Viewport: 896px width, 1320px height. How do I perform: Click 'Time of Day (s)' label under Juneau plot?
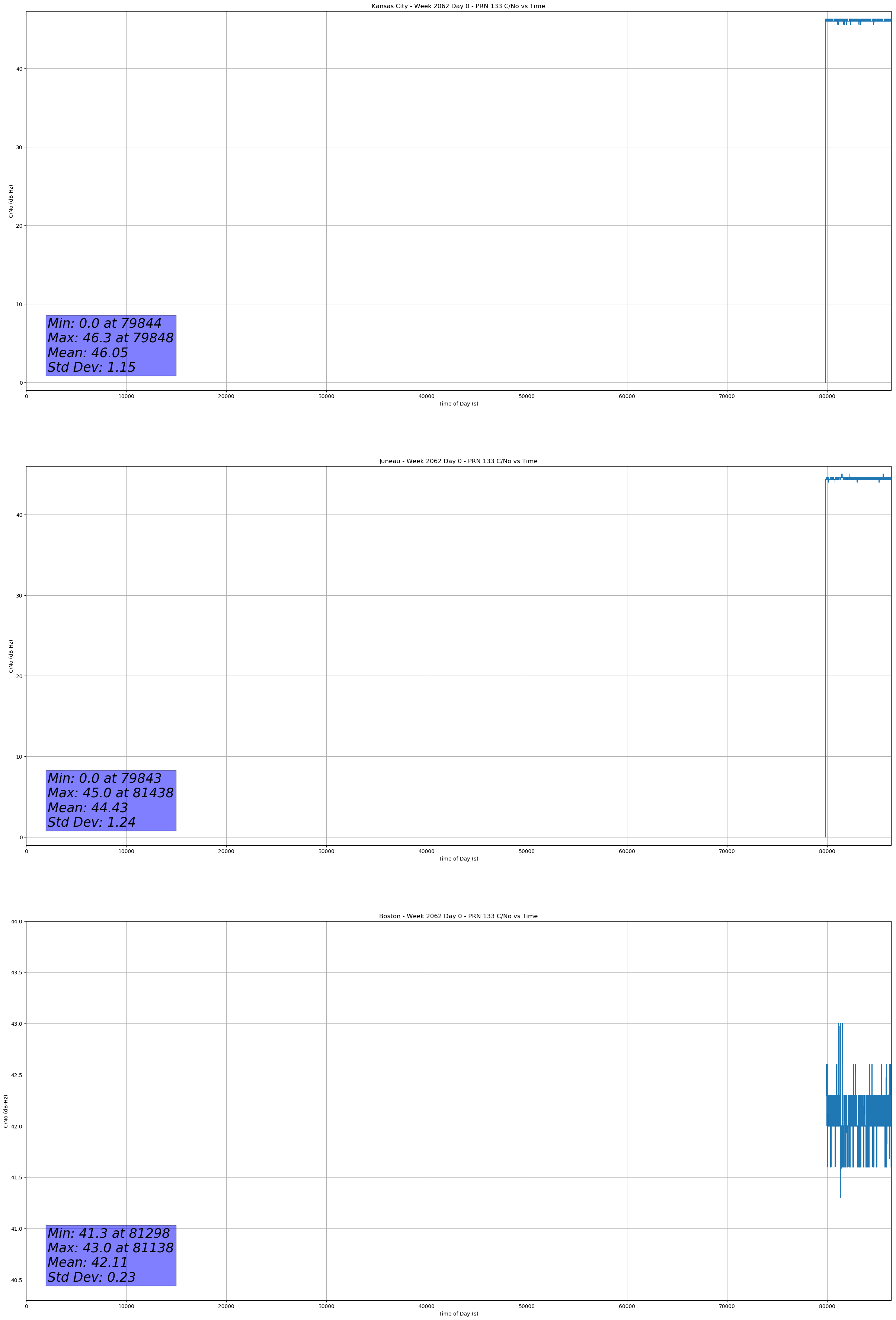(458, 859)
